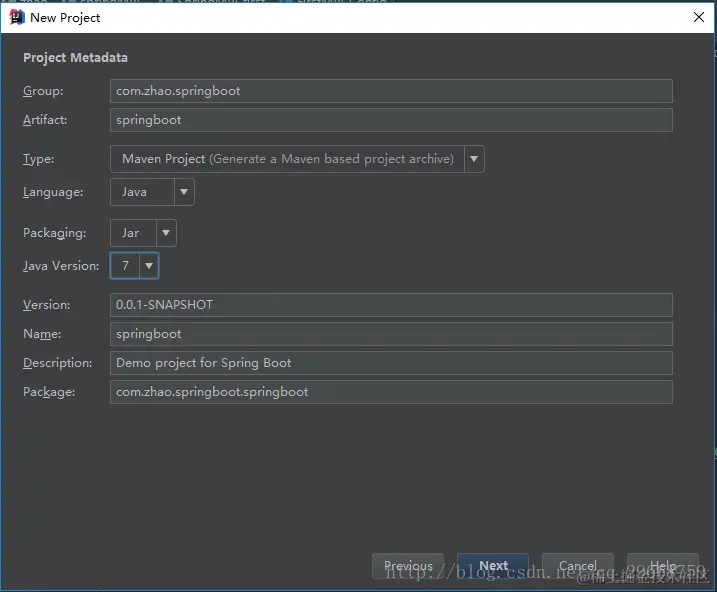
Task: Click the Project Metadata heading
Action: [x=75, y=58]
